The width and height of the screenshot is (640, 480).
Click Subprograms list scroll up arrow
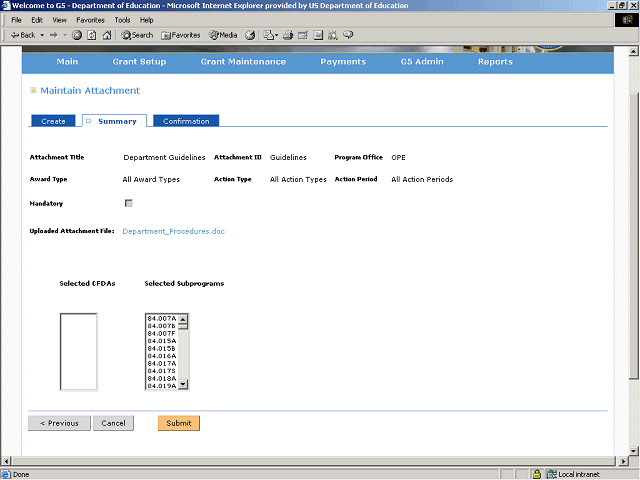point(183,319)
